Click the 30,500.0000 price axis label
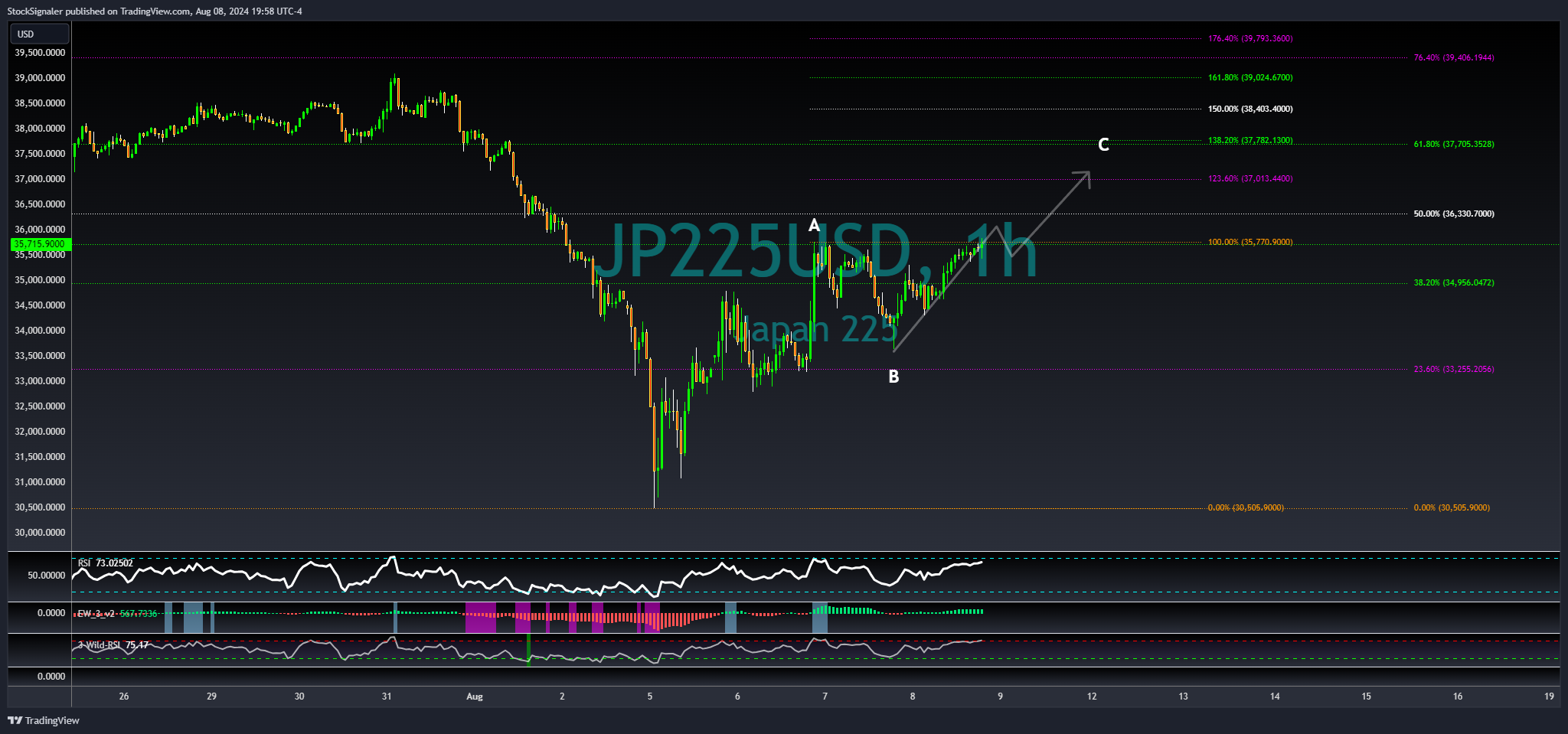 [40, 507]
